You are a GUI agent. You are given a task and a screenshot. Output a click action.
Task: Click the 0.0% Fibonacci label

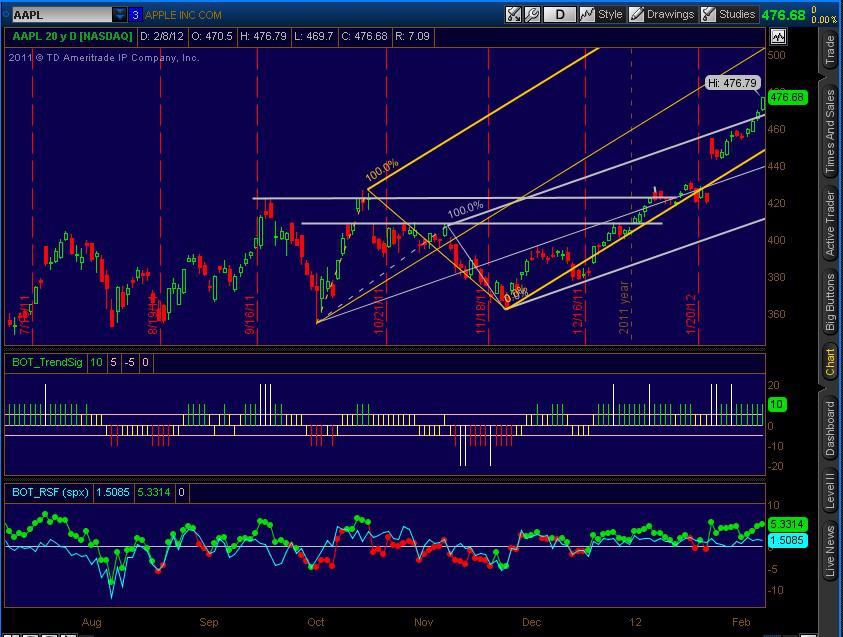[x=517, y=294]
